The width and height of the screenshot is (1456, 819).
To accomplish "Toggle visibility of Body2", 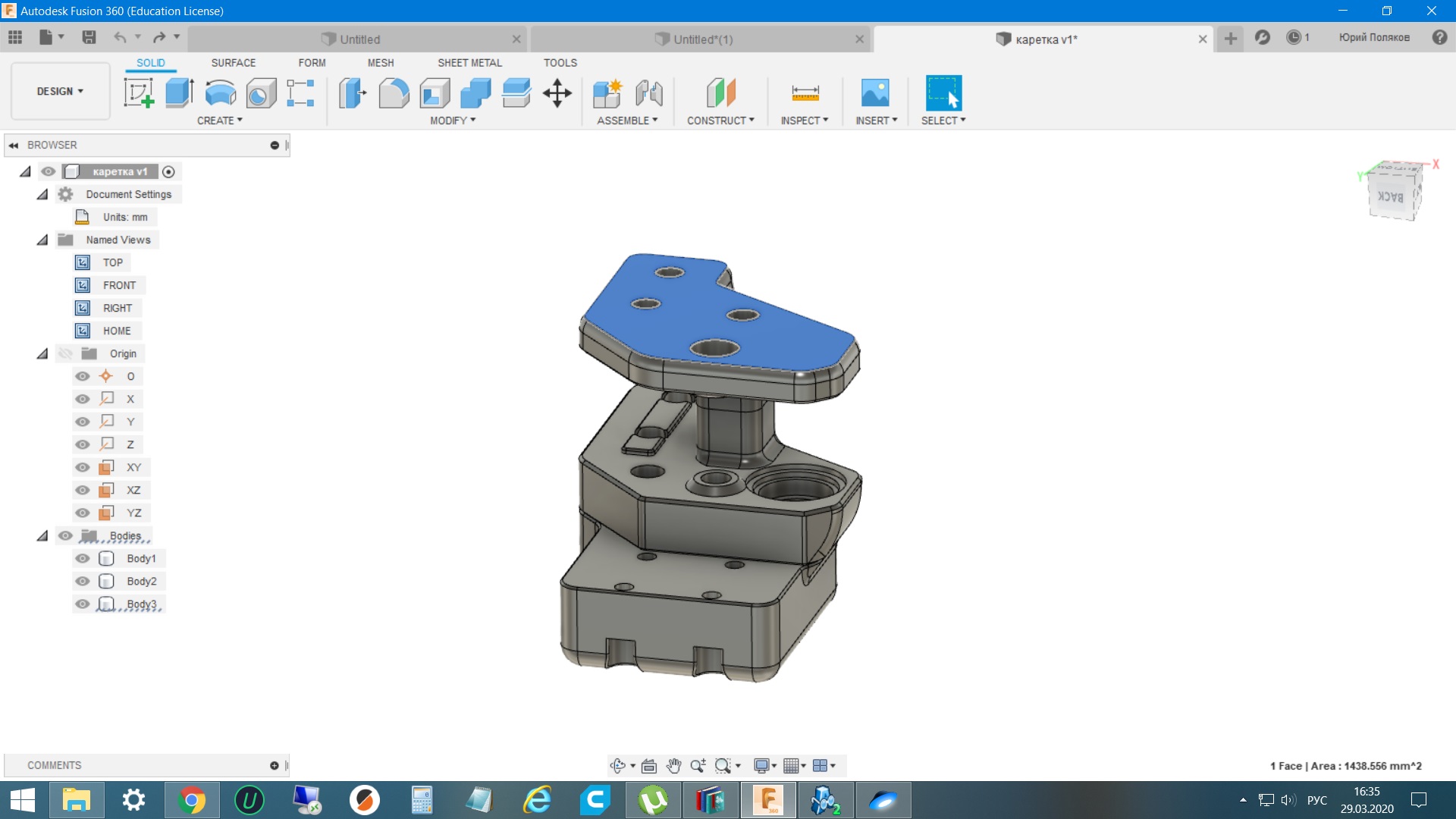I will tap(84, 581).
